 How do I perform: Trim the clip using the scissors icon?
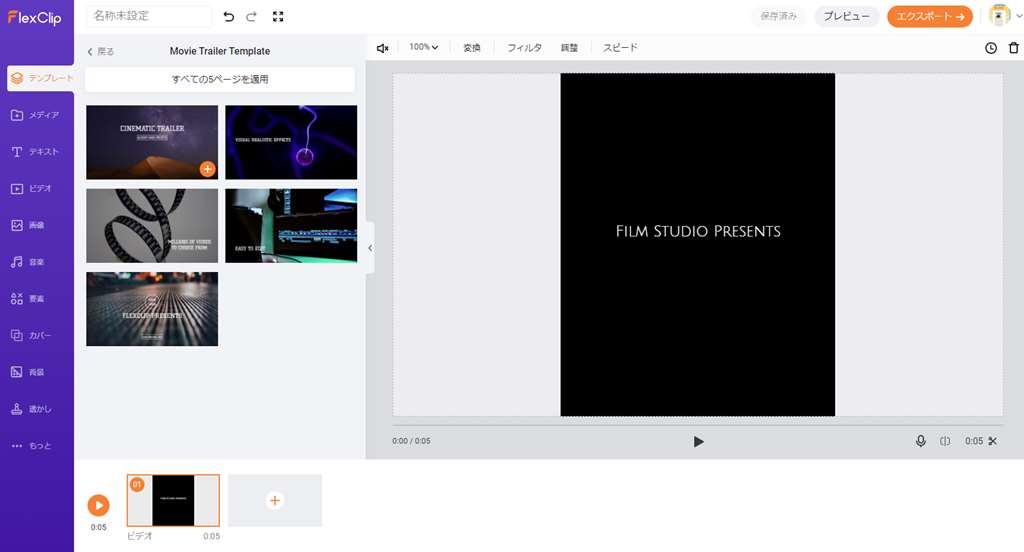(993, 441)
